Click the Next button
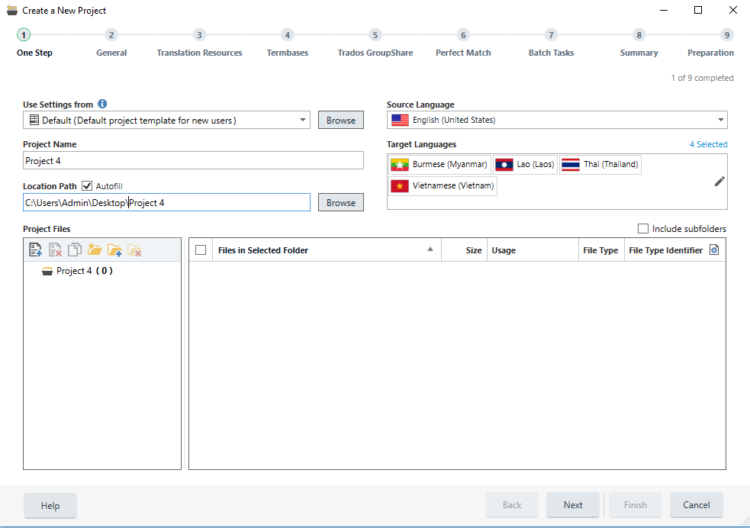This screenshot has height=528, width=750. [572, 505]
